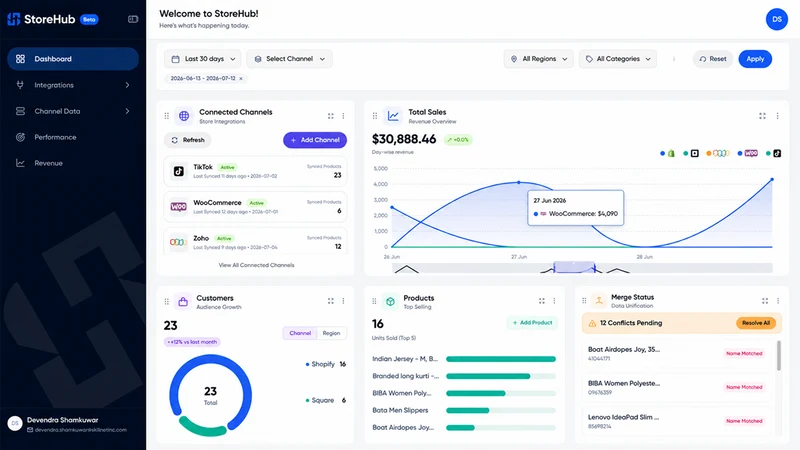Click the Products cube icon

390,302
